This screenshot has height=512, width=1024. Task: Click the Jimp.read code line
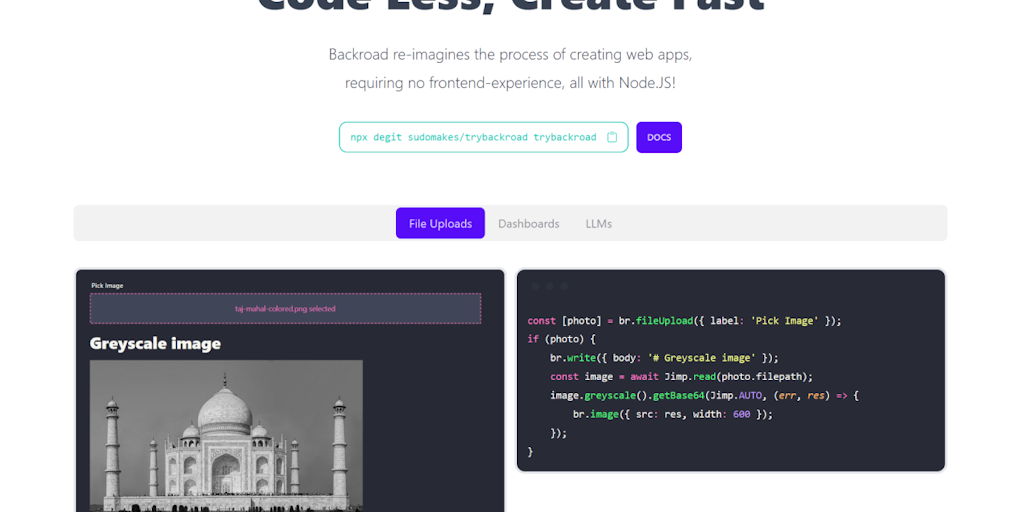681,376
